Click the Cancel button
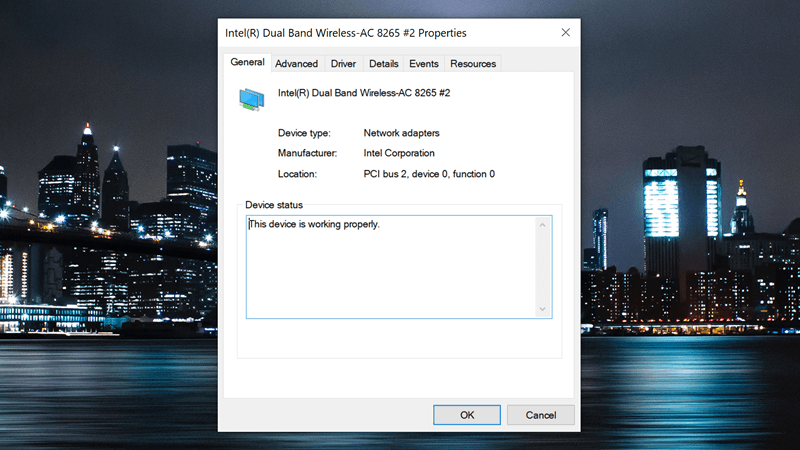Viewport: 800px width, 450px height. (540, 415)
